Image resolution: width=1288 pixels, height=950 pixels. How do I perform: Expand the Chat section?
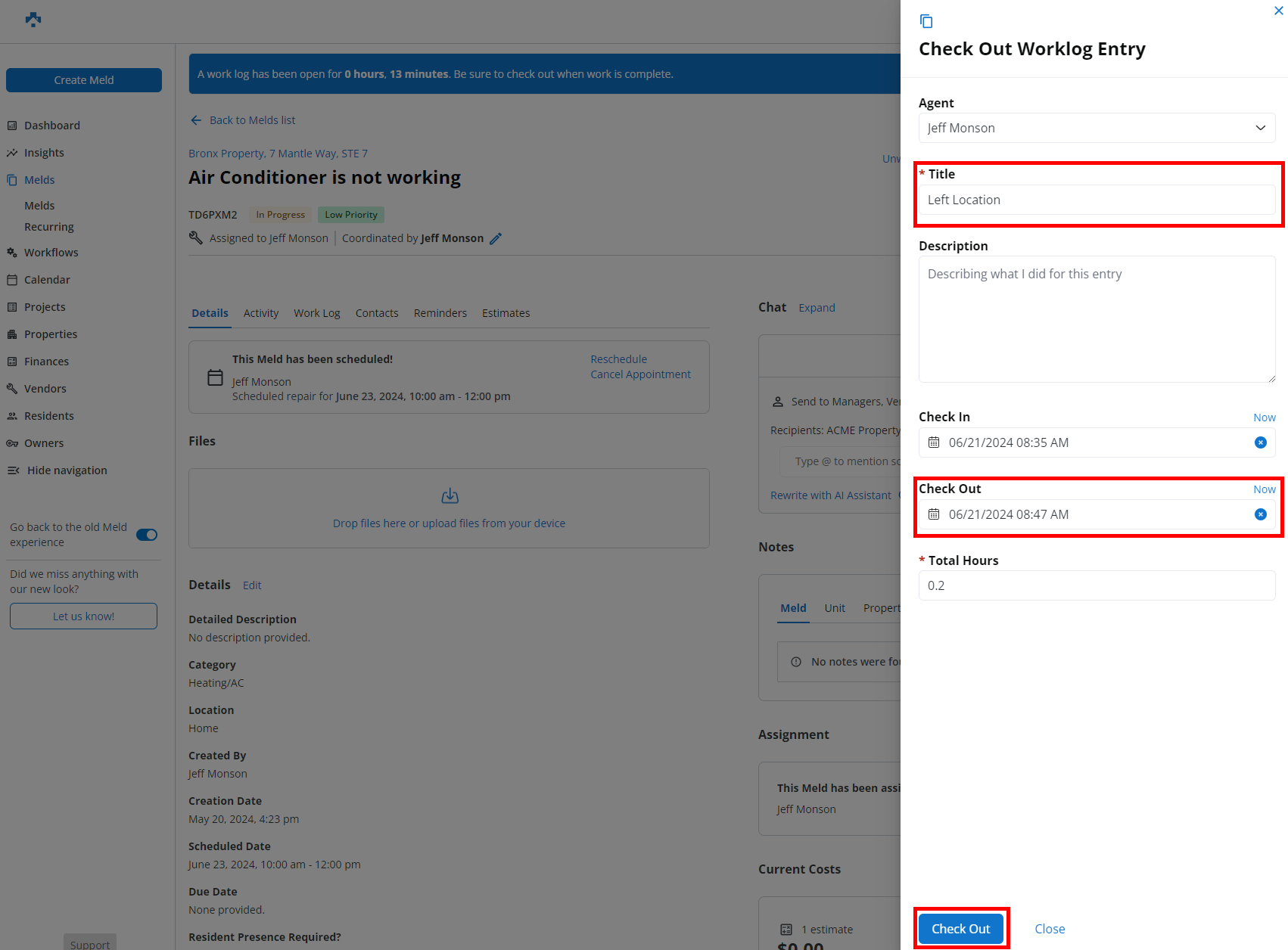[817, 308]
